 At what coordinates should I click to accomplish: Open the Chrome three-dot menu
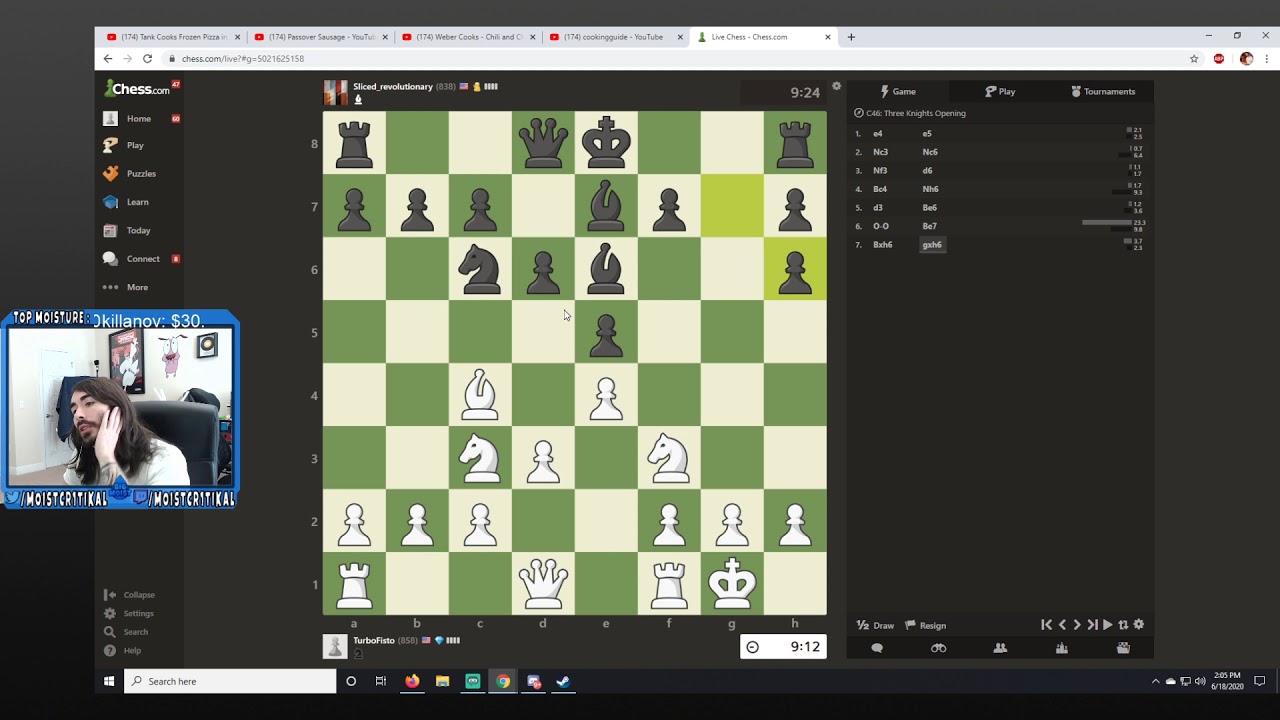coord(1267,59)
